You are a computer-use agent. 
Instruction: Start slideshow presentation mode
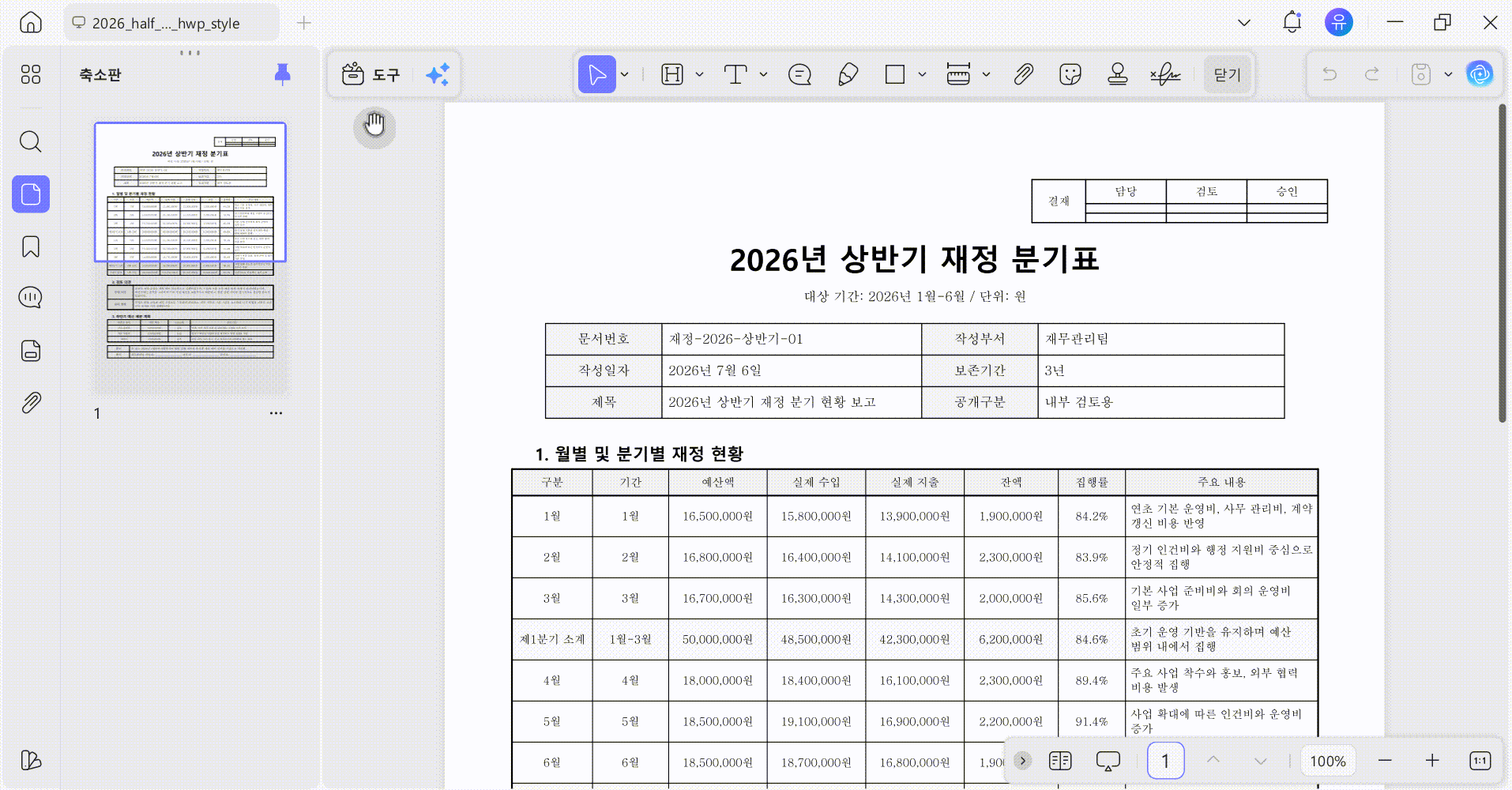point(1108,761)
